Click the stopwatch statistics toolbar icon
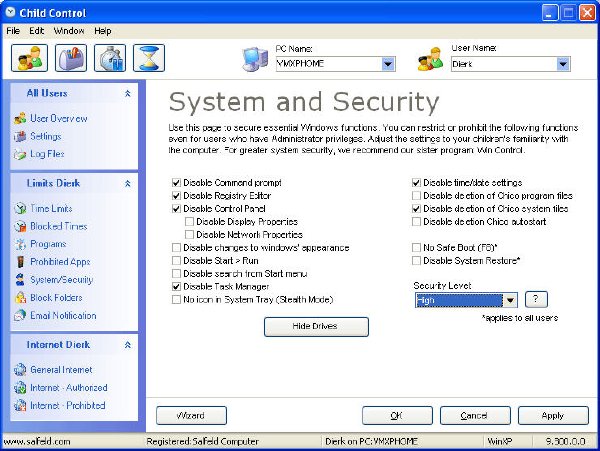The height and width of the screenshot is (451, 600). click(110, 58)
